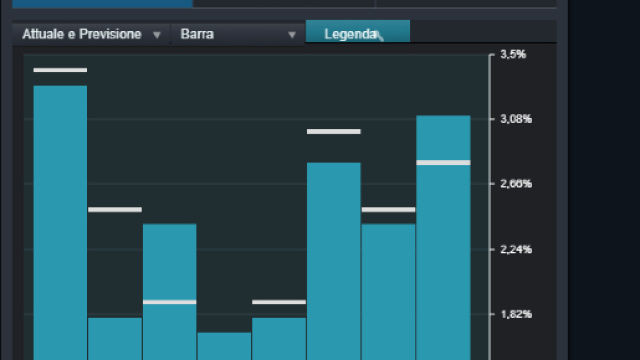Image resolution: width=640 pixels, height=360 pixels.
Task: Select the last bar reaching 3,08%
Action: (x=443, y=238)
